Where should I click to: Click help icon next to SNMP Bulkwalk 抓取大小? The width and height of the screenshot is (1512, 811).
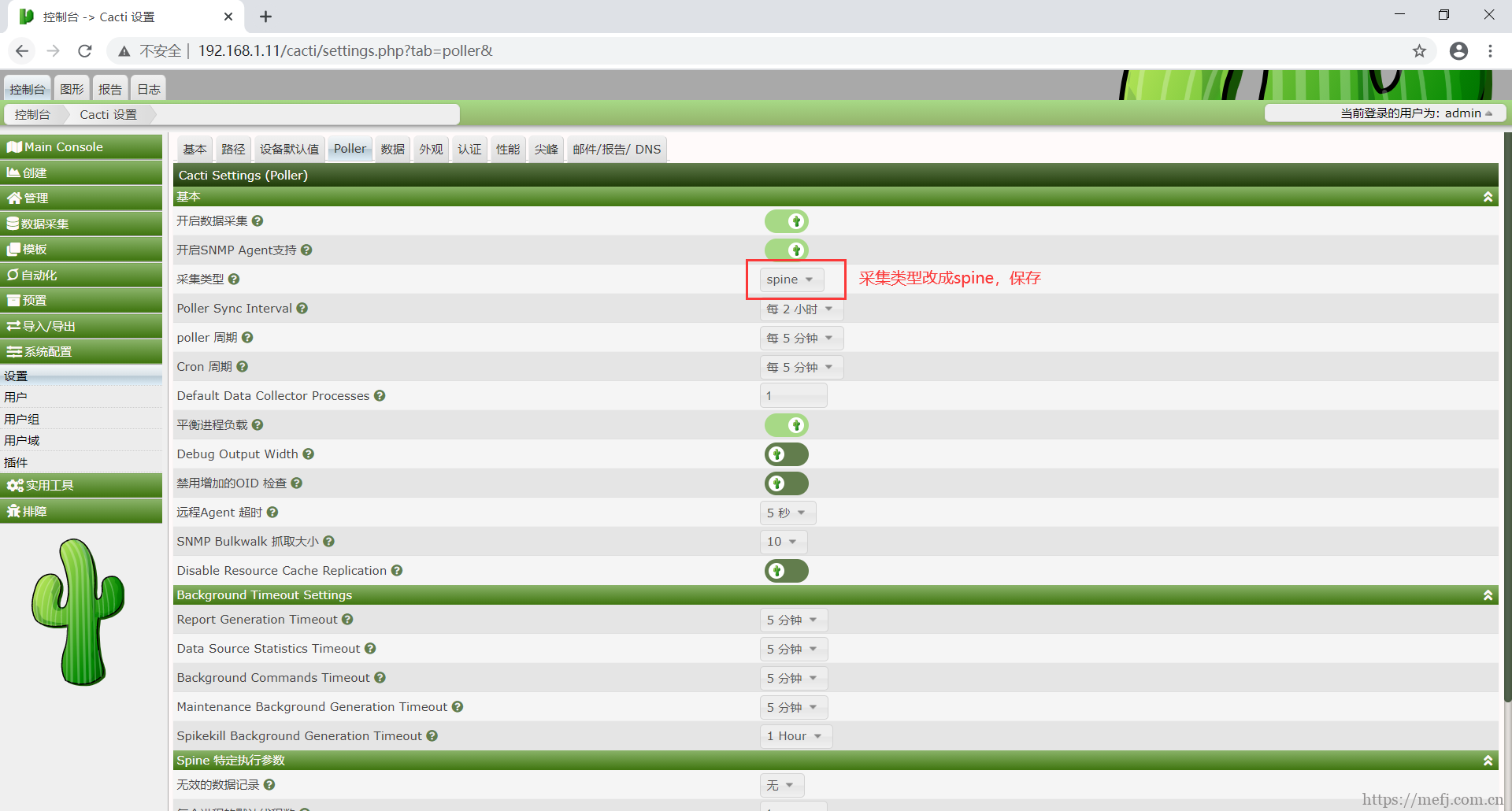coord(329,542)
